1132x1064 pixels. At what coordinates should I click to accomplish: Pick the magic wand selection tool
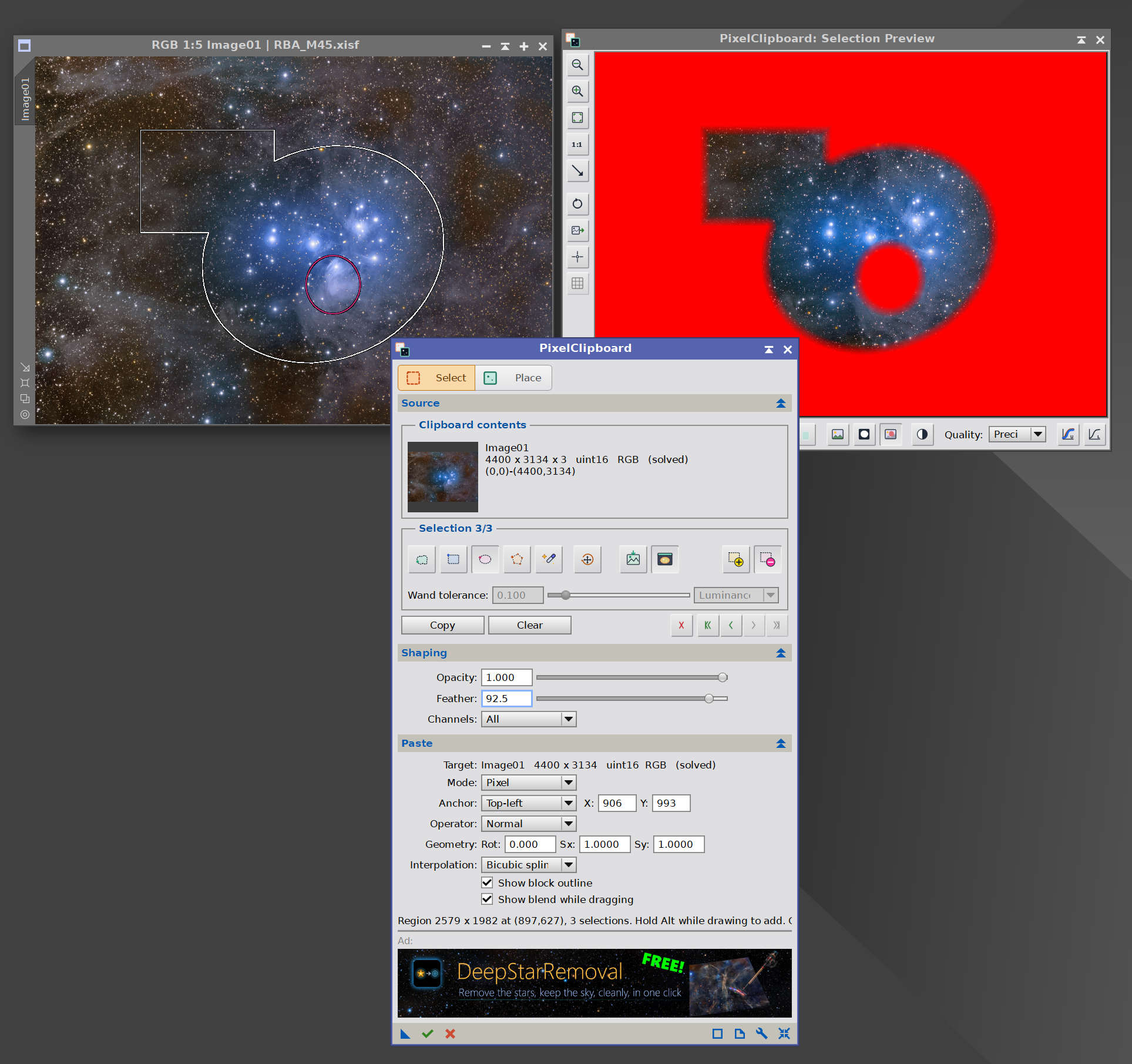549,559
